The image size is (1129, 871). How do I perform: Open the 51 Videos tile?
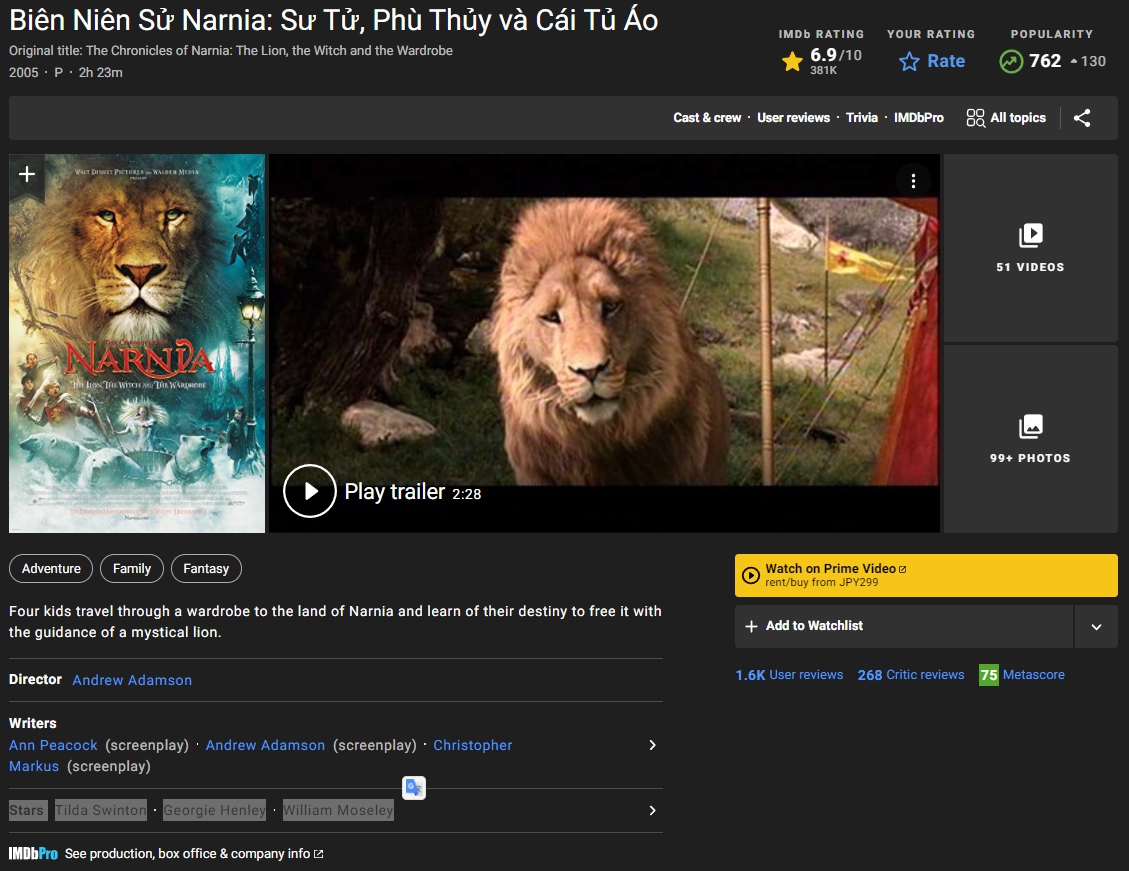(1030, 248)
